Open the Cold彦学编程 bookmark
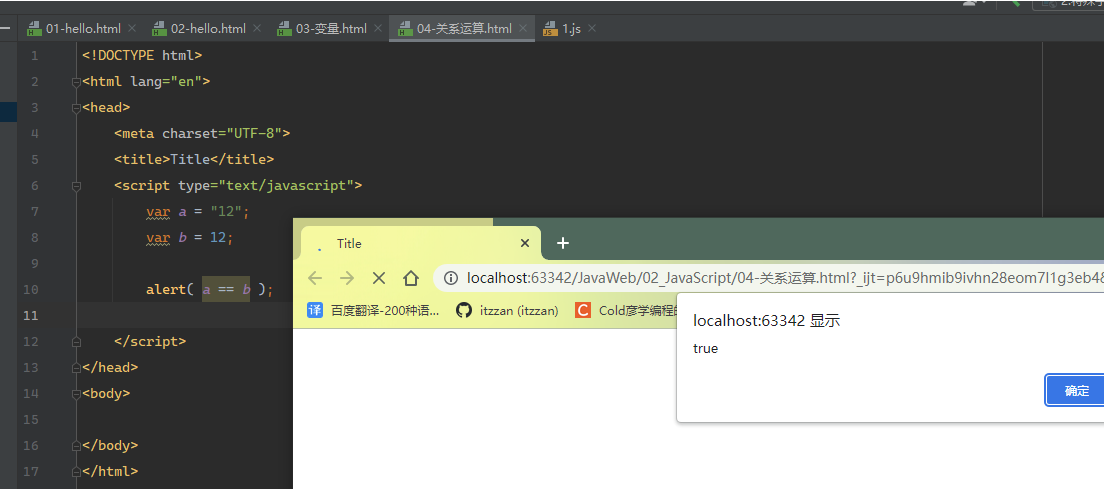 tap(627, 310)
